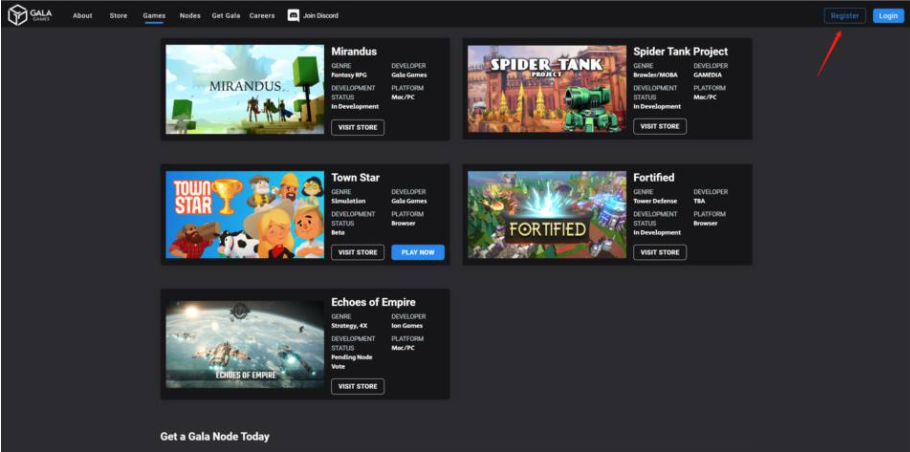Open the Mirandus game thumbnail
This screenshot has height=452, width=910.
pyautogui.click(x=245, y=89)
